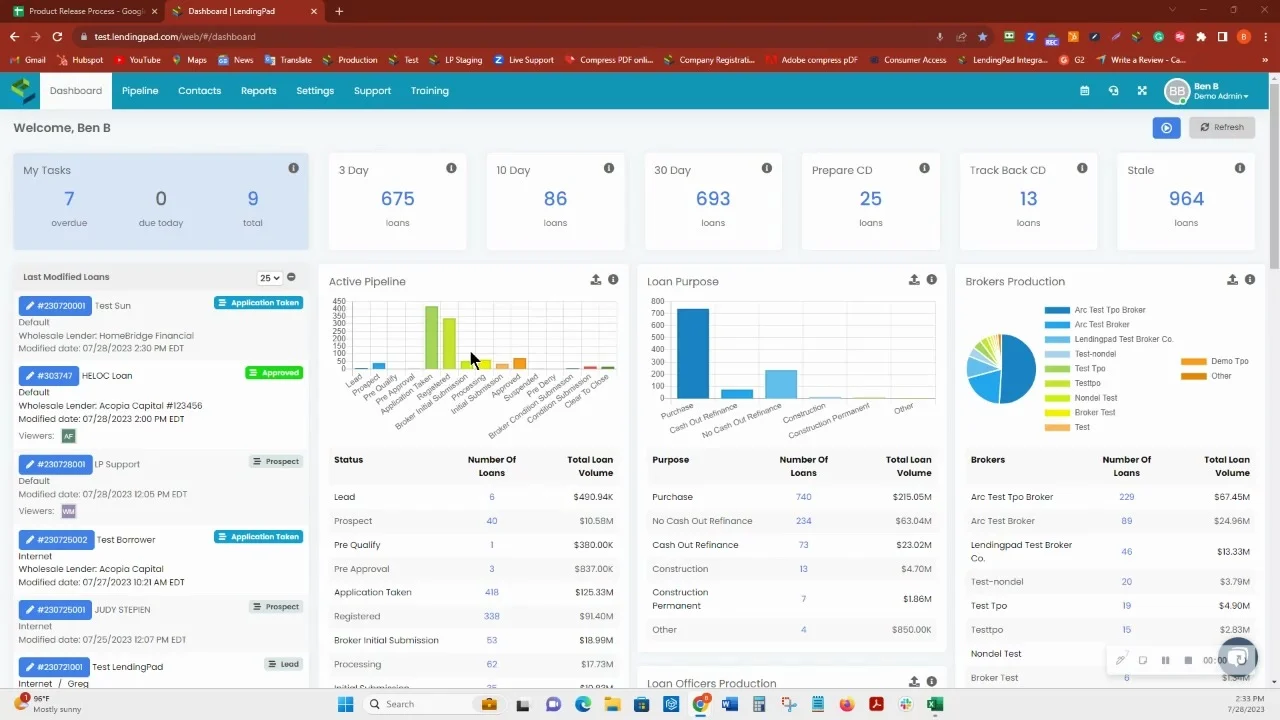Switch to the Reports tab
This screenshot has width=1280, height=720.
pyautogui.click(x=258, y=91)
